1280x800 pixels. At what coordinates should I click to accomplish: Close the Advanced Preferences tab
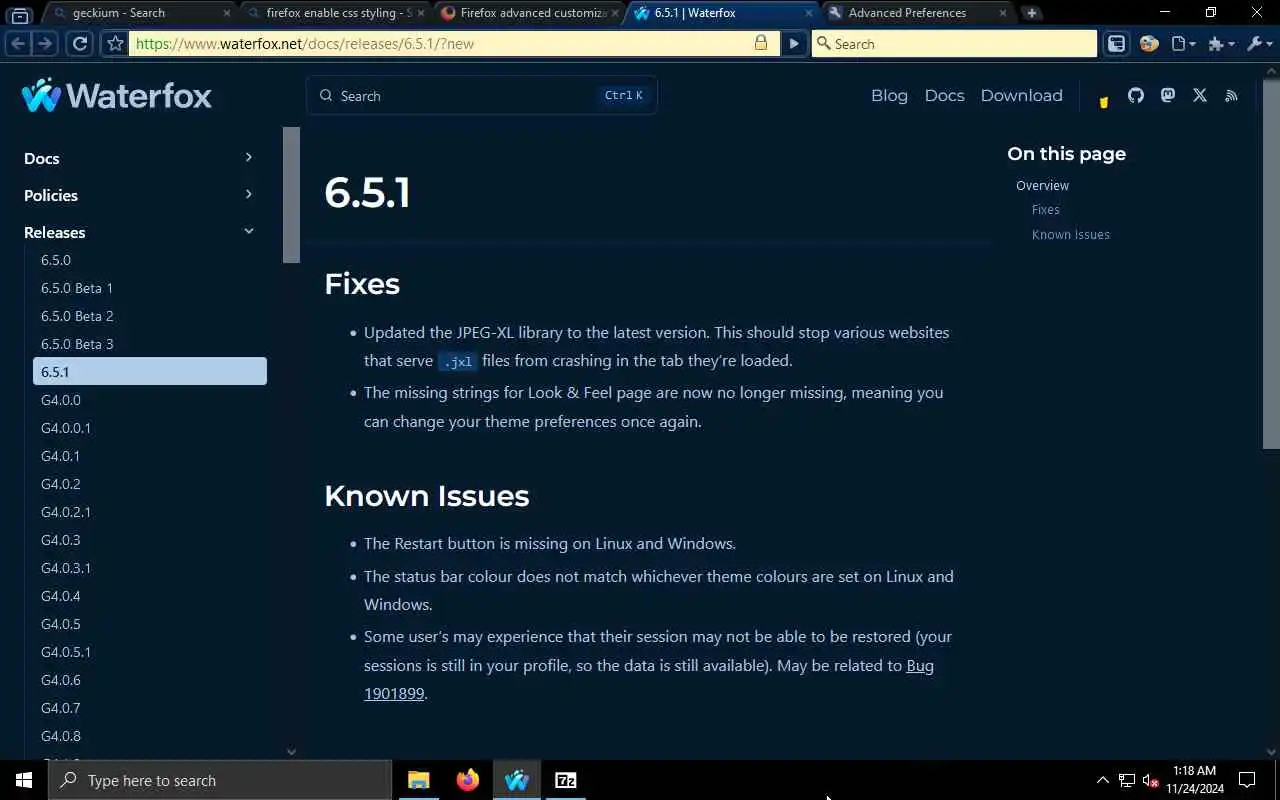[1003, 13]
